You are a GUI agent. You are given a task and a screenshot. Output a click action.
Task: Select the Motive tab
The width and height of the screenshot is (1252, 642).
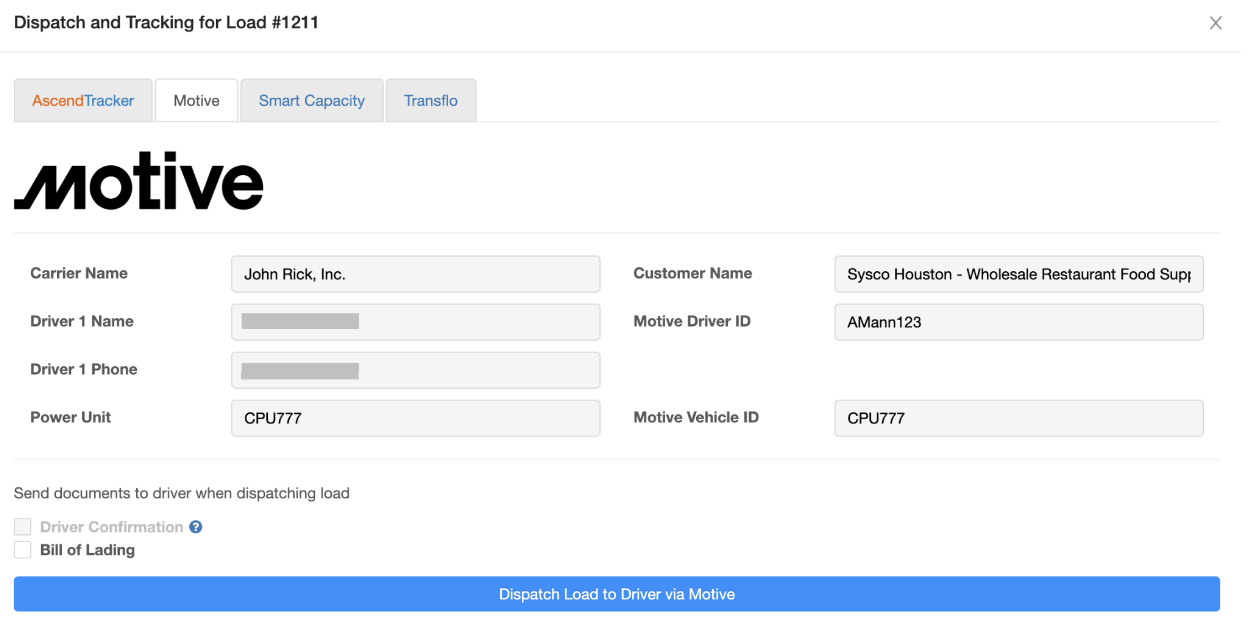[196, 100]
